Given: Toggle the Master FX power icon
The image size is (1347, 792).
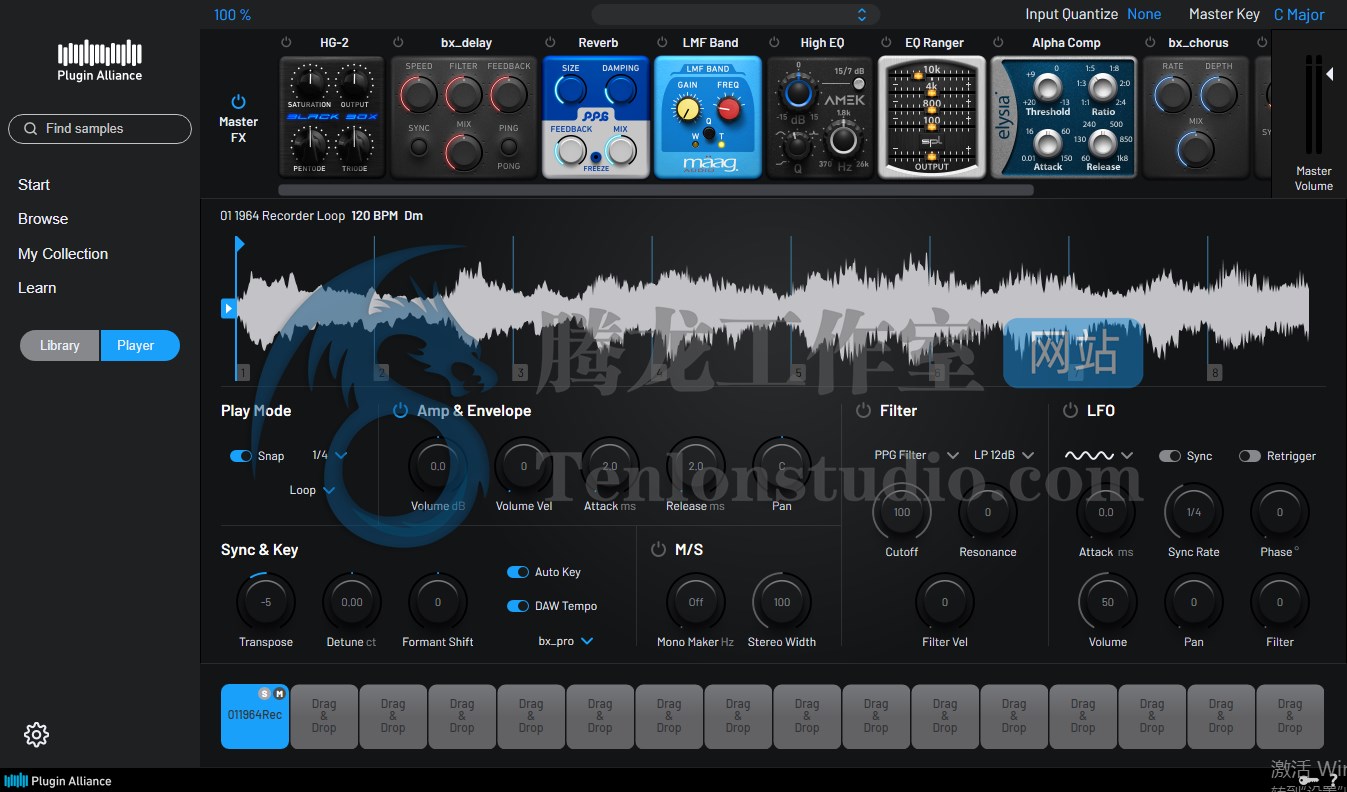Looking at the screenshot, I should click(x=238, y=102).
